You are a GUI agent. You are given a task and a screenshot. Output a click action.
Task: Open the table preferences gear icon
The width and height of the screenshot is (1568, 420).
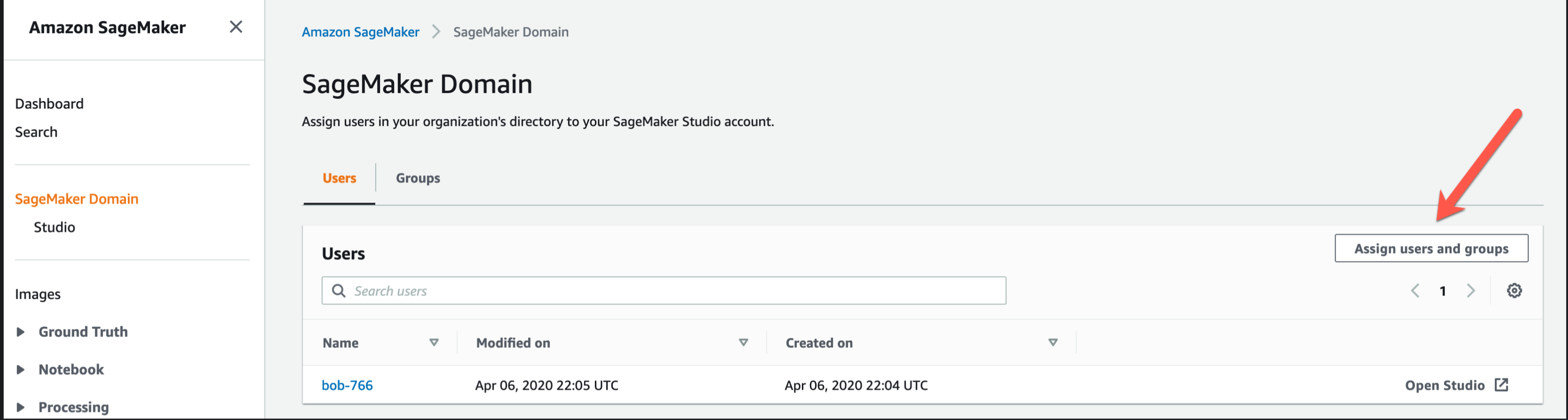[1514, 291]
